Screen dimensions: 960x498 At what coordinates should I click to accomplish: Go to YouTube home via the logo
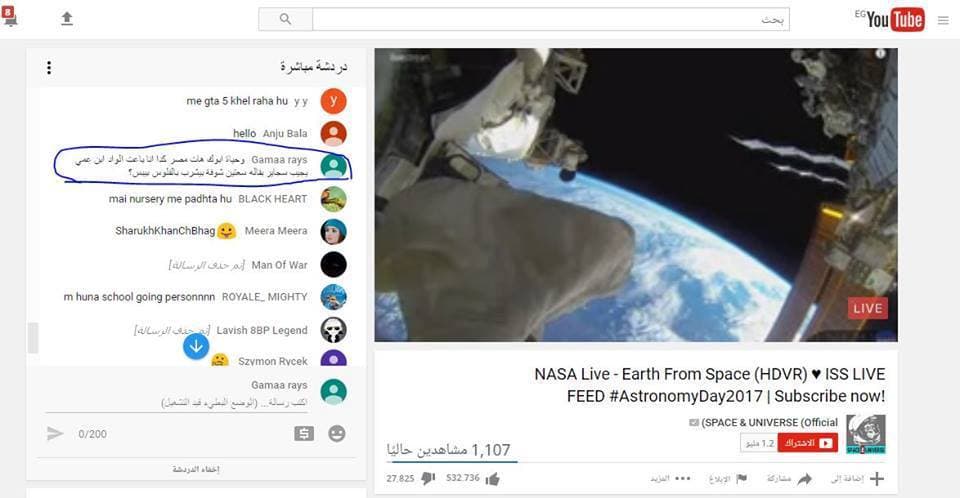click(x=895, y=20)
